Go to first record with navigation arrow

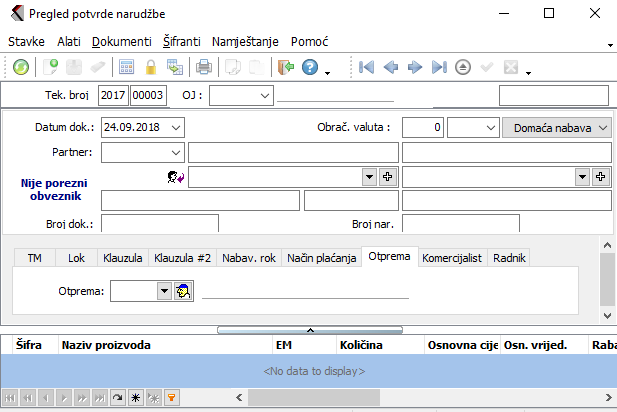coord(367,68)
